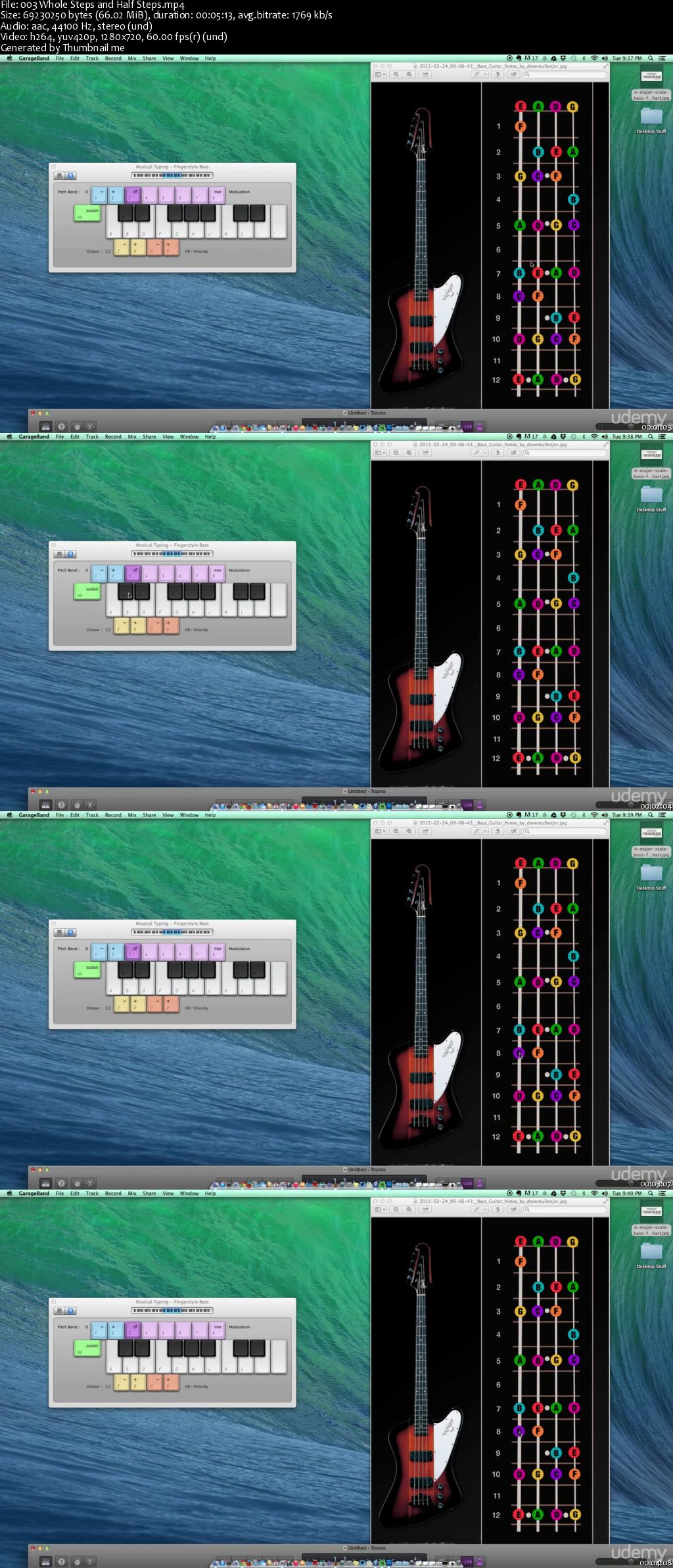9:38 PM frame: click the keyboard range overview strip
673x1568 pixels.
tap(172, 554)
